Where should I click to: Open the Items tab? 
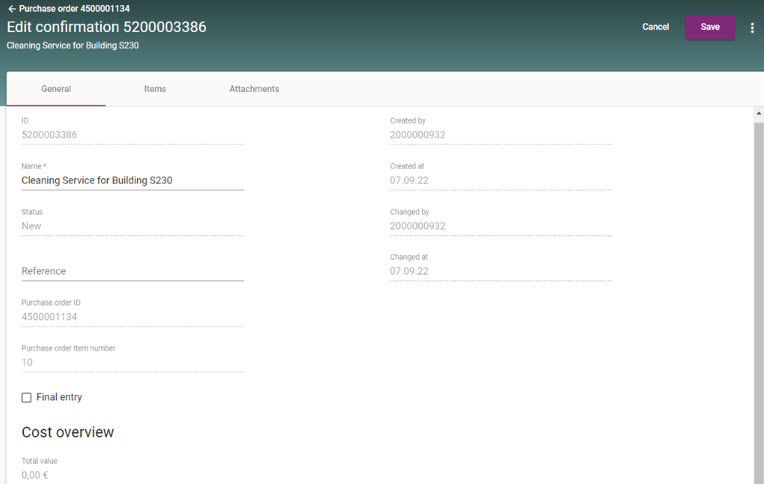(x=155, y=89)
